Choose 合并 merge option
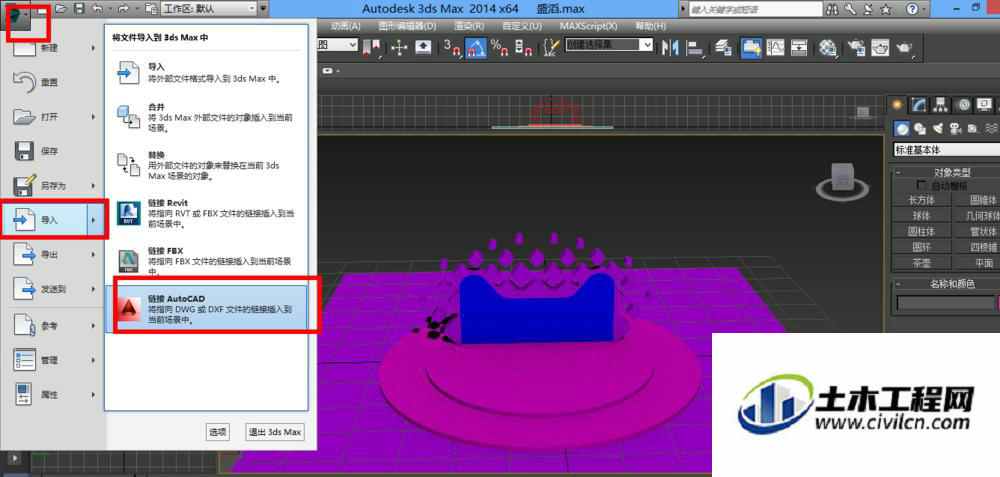Viewport: 1000px width, 477px height. [206, 117]
